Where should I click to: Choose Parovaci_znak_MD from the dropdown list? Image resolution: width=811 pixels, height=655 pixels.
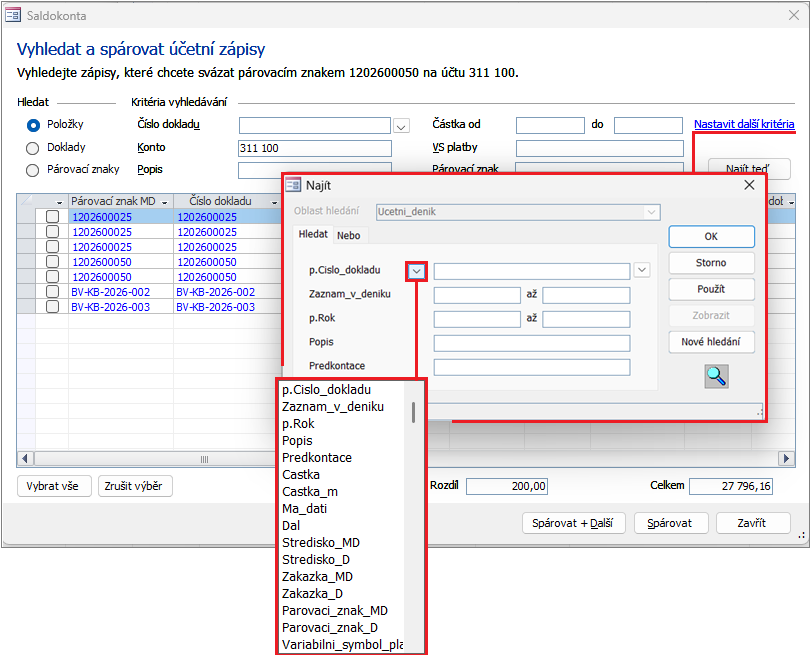pyautogui.click(x=335, y=611)
